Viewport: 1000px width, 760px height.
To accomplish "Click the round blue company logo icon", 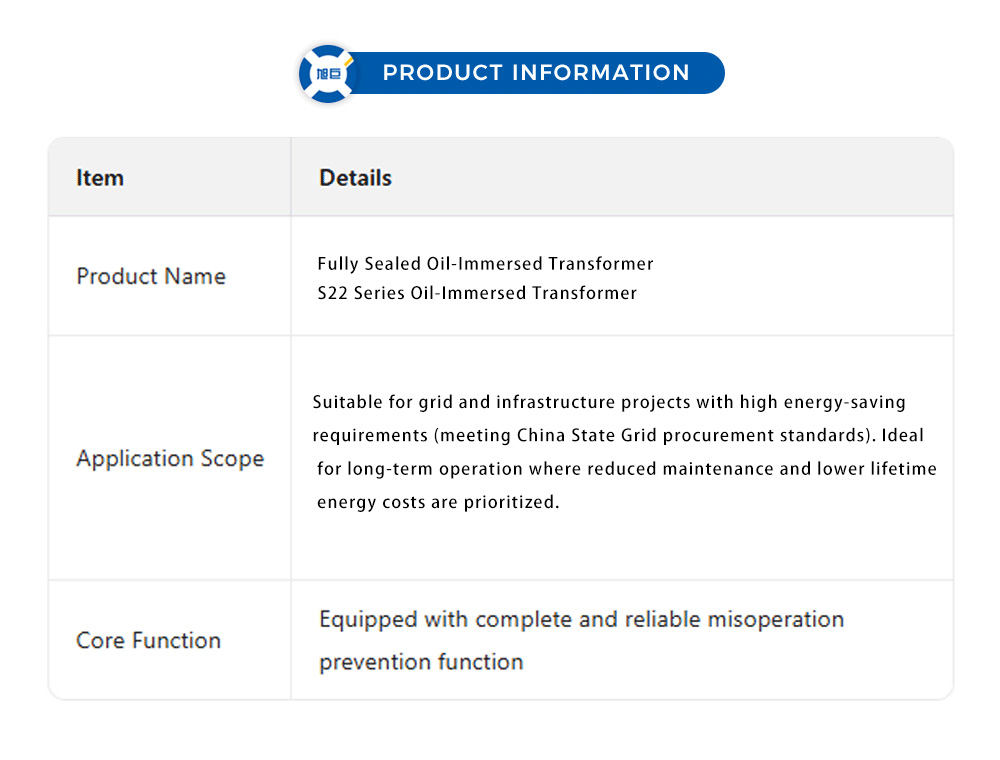I will coord(328,74).
